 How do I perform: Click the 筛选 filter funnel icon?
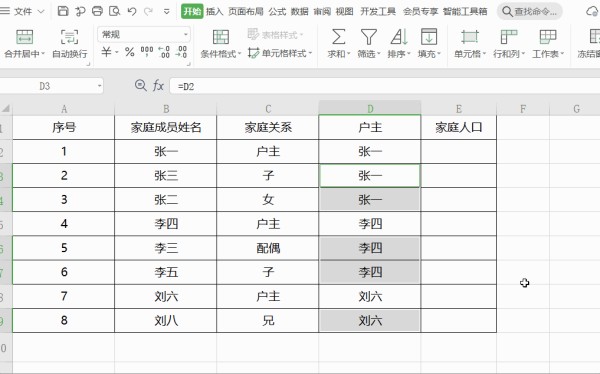click(x=368, y=37)
